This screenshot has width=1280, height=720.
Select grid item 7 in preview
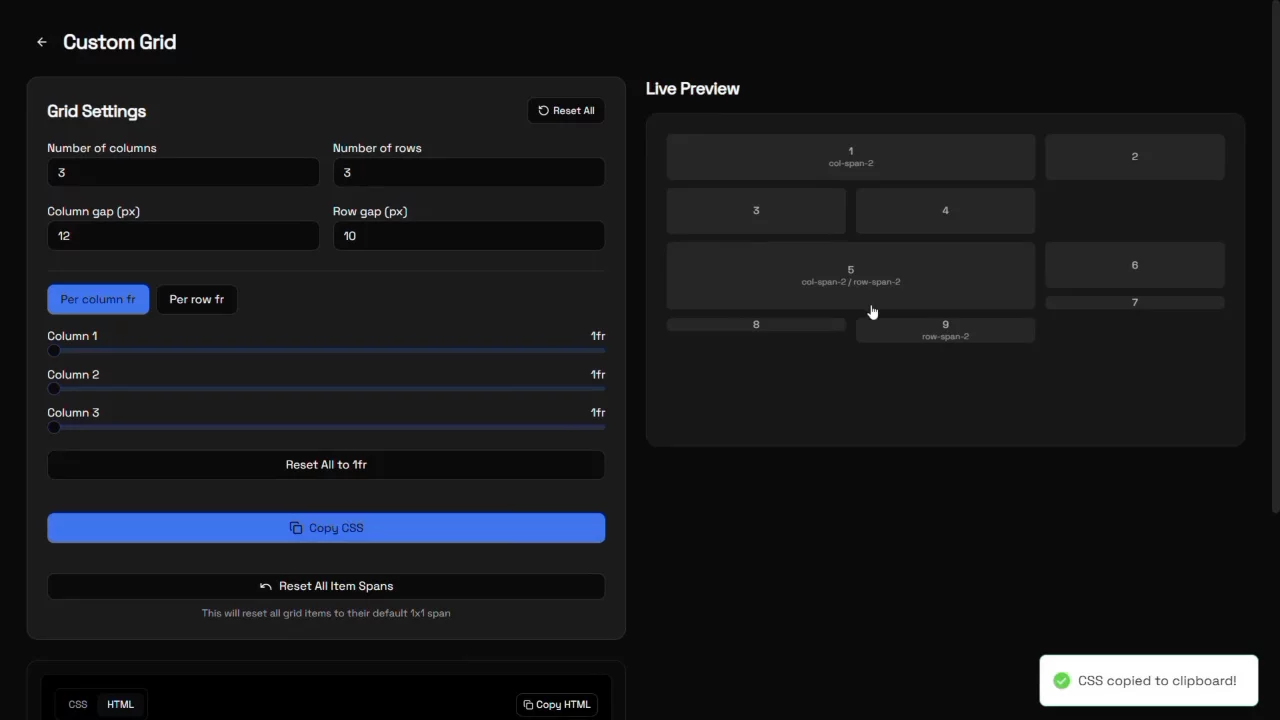[1135, 302]
